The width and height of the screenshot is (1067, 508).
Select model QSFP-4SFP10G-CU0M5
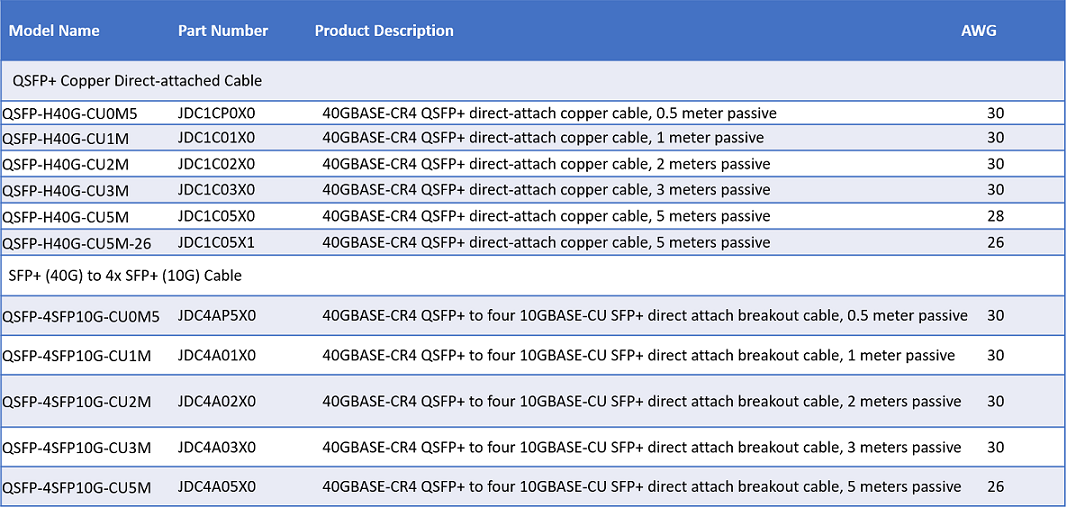[x=81, y=316]
